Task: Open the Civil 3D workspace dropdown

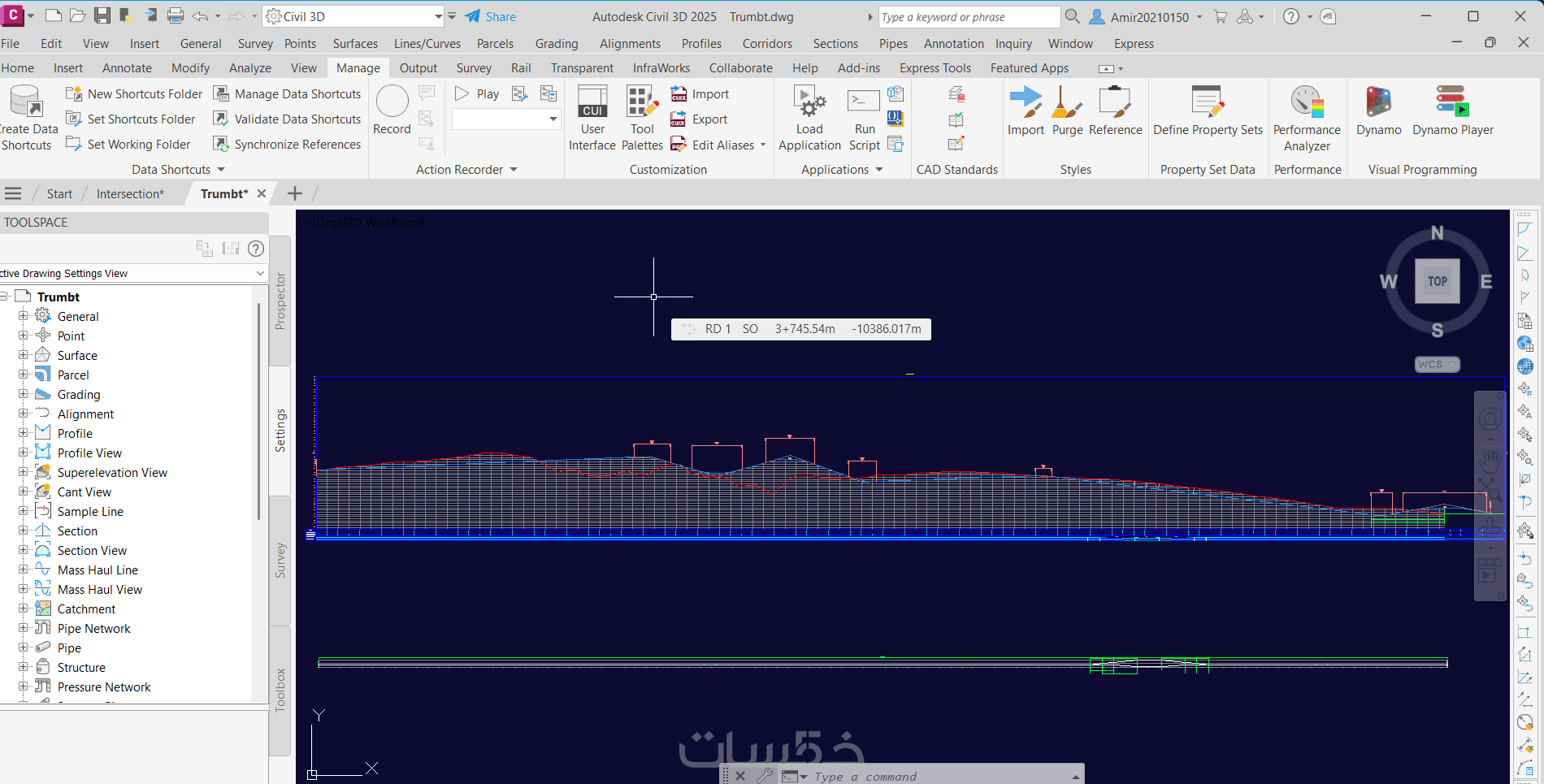Action: coord(438,16)
